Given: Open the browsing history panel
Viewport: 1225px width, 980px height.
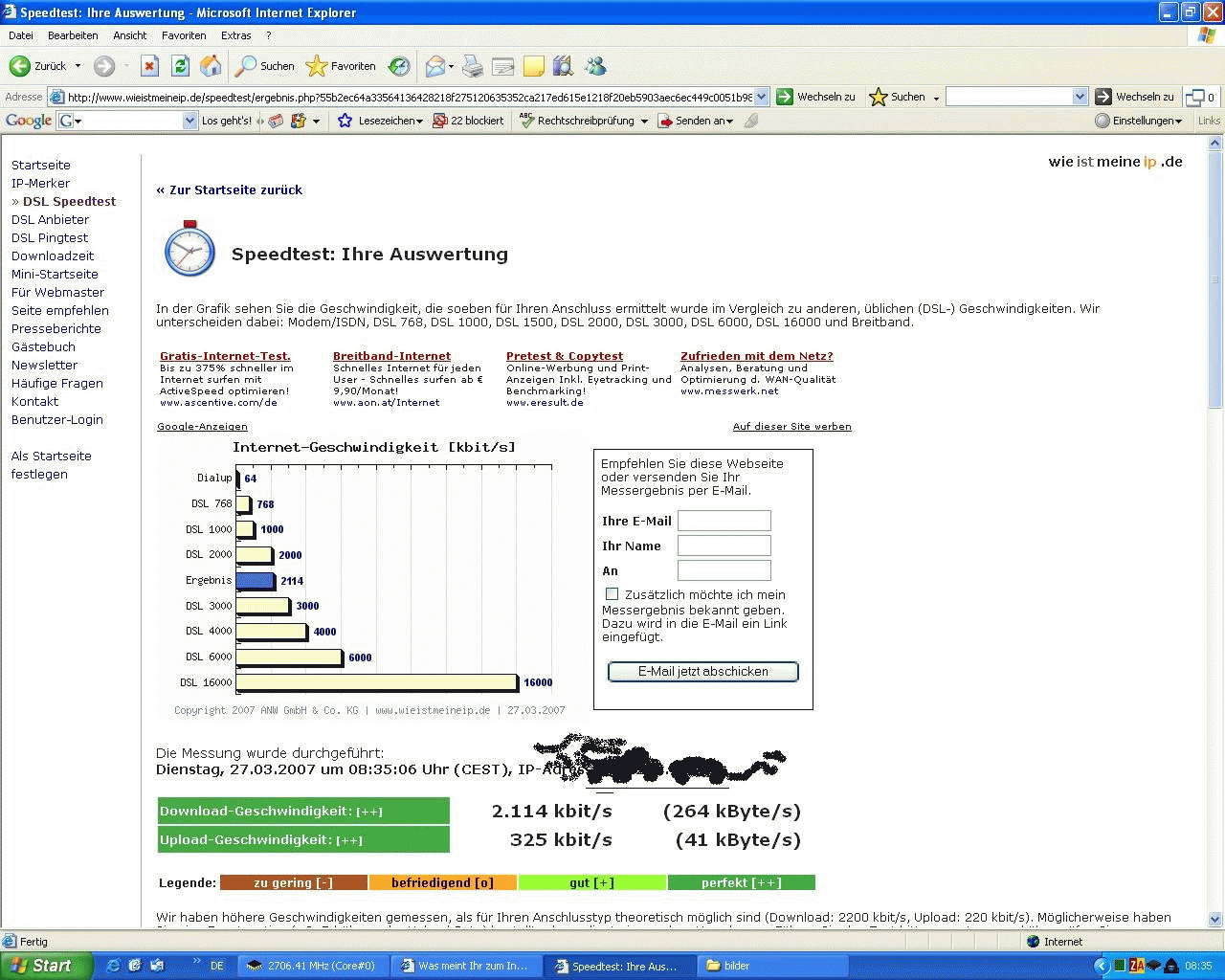Looking at the screenshot, I should coord(399,66).
